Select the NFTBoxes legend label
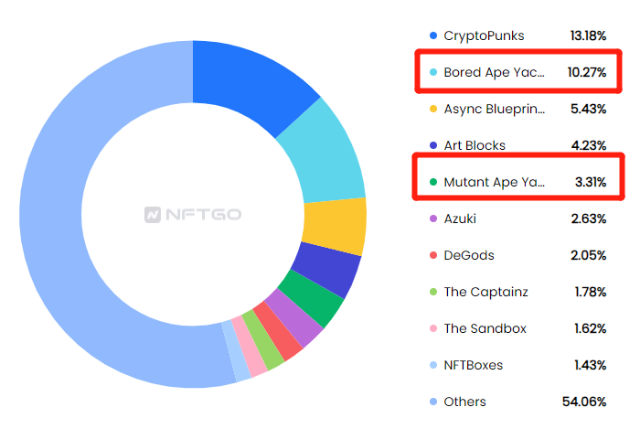Screen dimensions: 639x426 473,365
